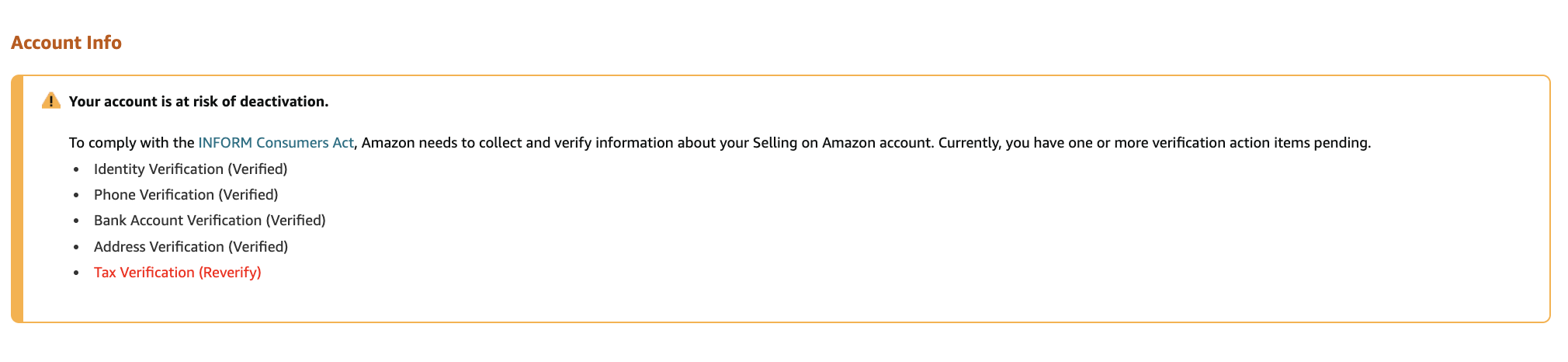The image size is (1568, 362).
Task: Open the INFORM Consumers Act link
Action: [276, 143]
